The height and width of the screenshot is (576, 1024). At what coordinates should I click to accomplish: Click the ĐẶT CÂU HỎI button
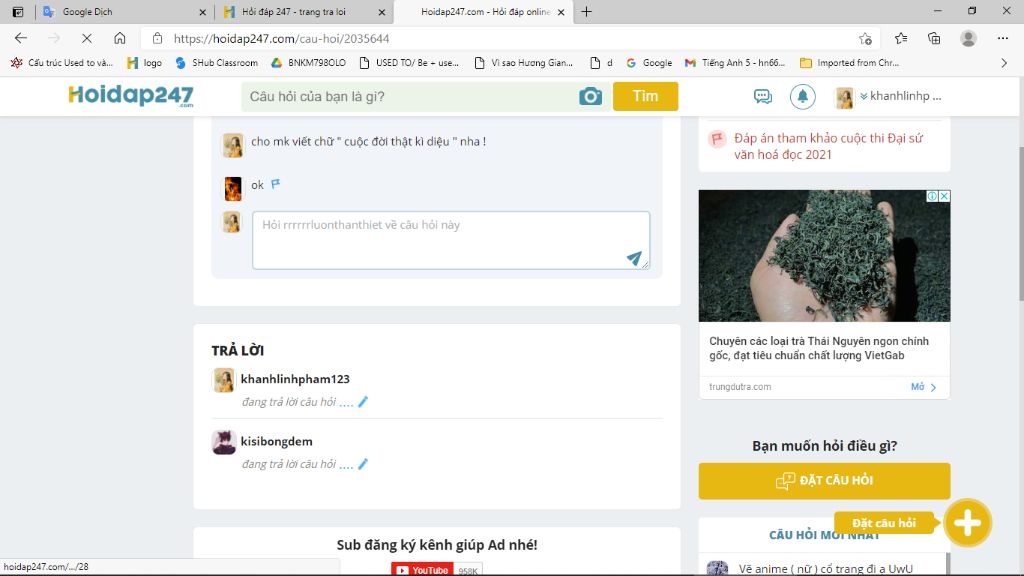pyautogui.click(x=824, y=481)
